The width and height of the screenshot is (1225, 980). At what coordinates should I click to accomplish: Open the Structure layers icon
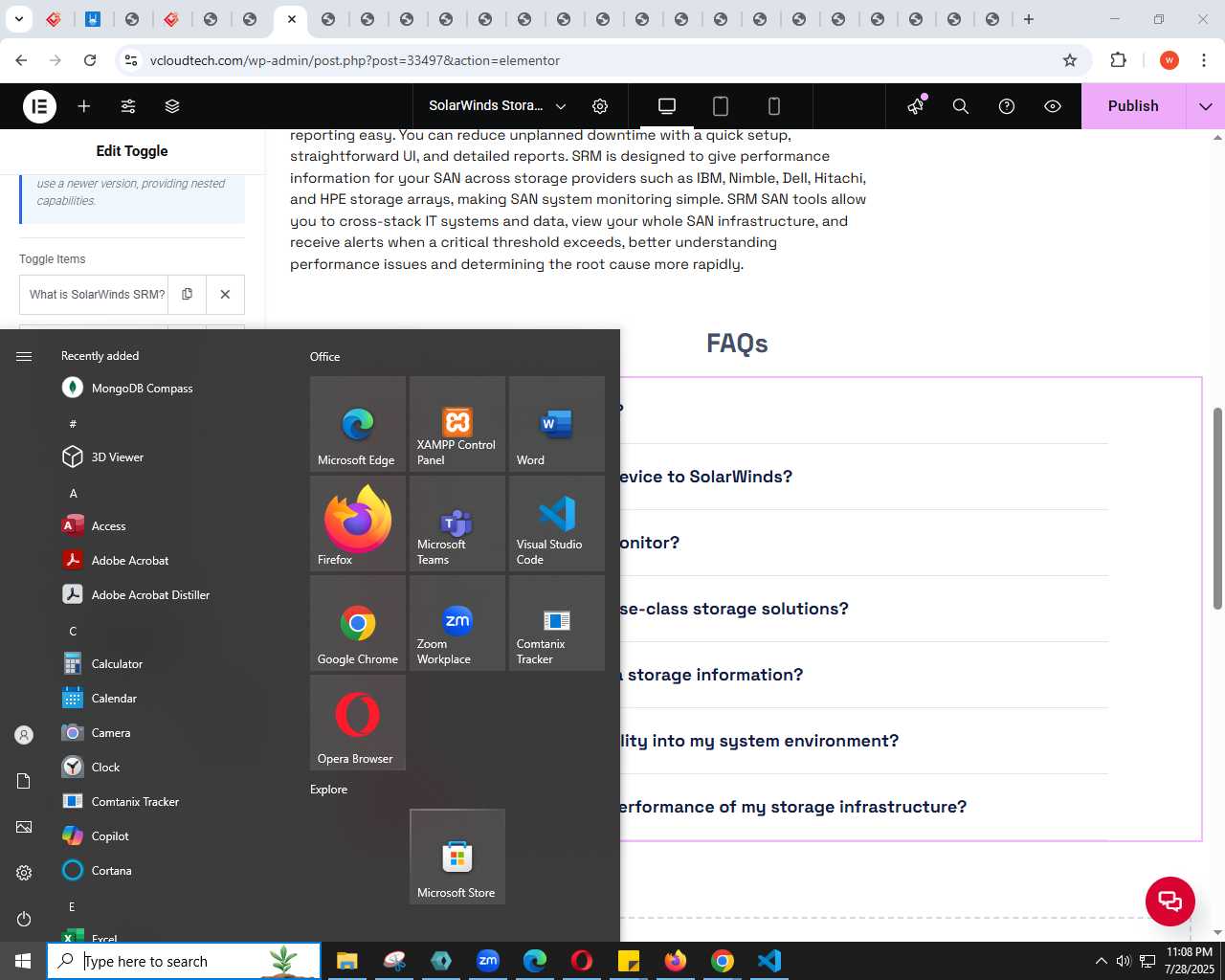(x=172, y=106)
